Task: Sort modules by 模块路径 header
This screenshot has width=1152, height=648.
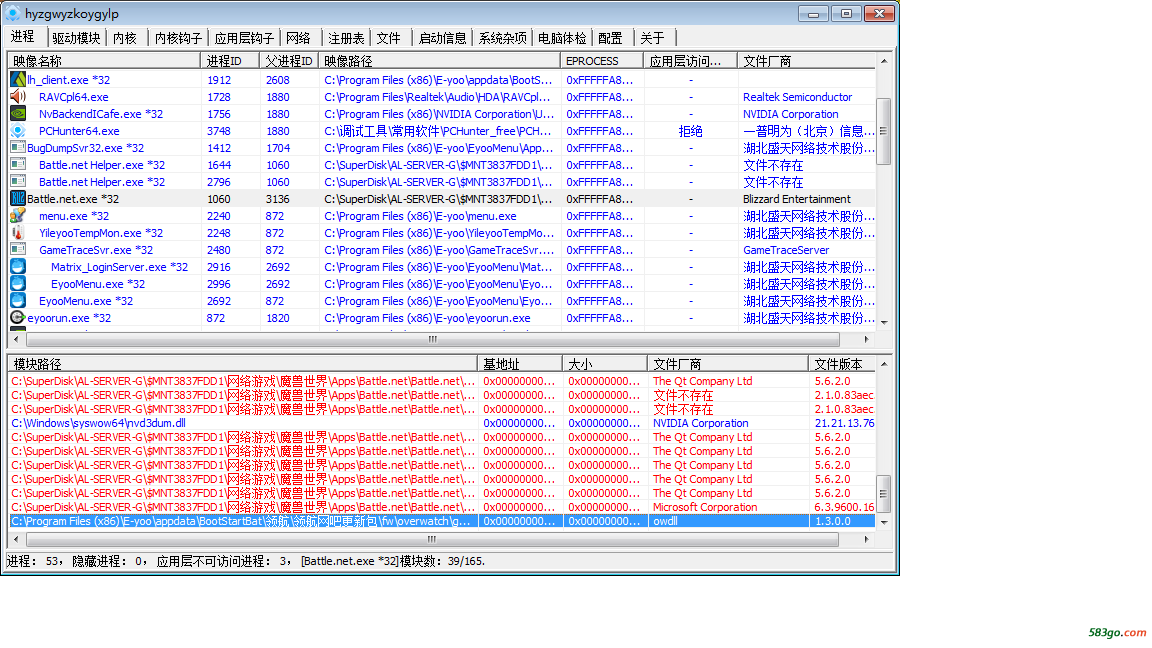Action: point(242,364)
